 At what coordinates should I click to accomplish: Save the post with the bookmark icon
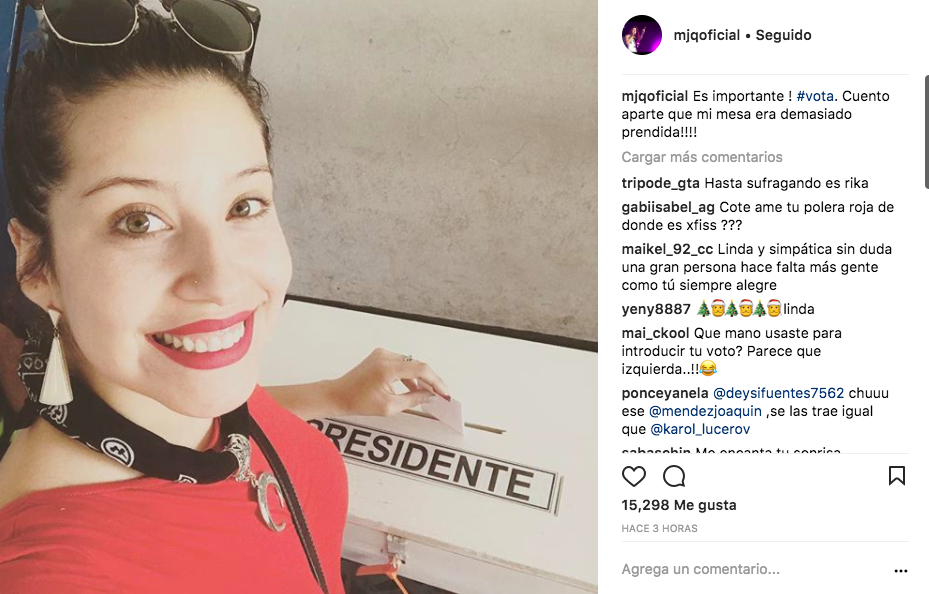(896, 476)
